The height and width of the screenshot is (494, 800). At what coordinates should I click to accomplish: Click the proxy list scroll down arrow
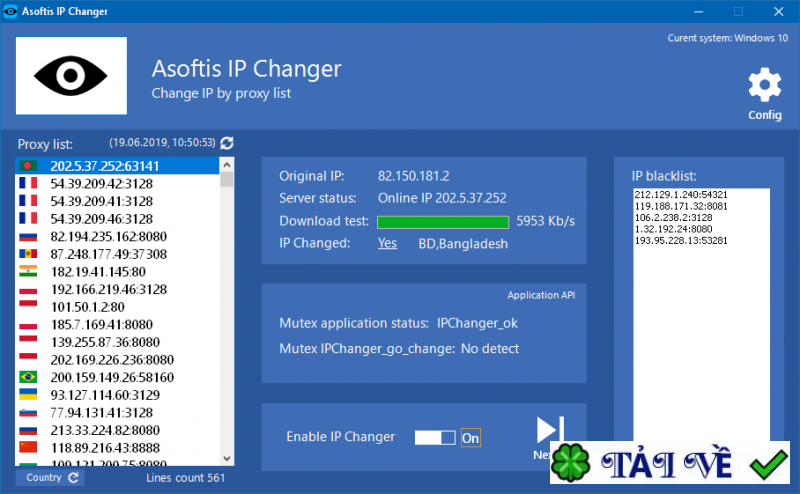(227, 458)
